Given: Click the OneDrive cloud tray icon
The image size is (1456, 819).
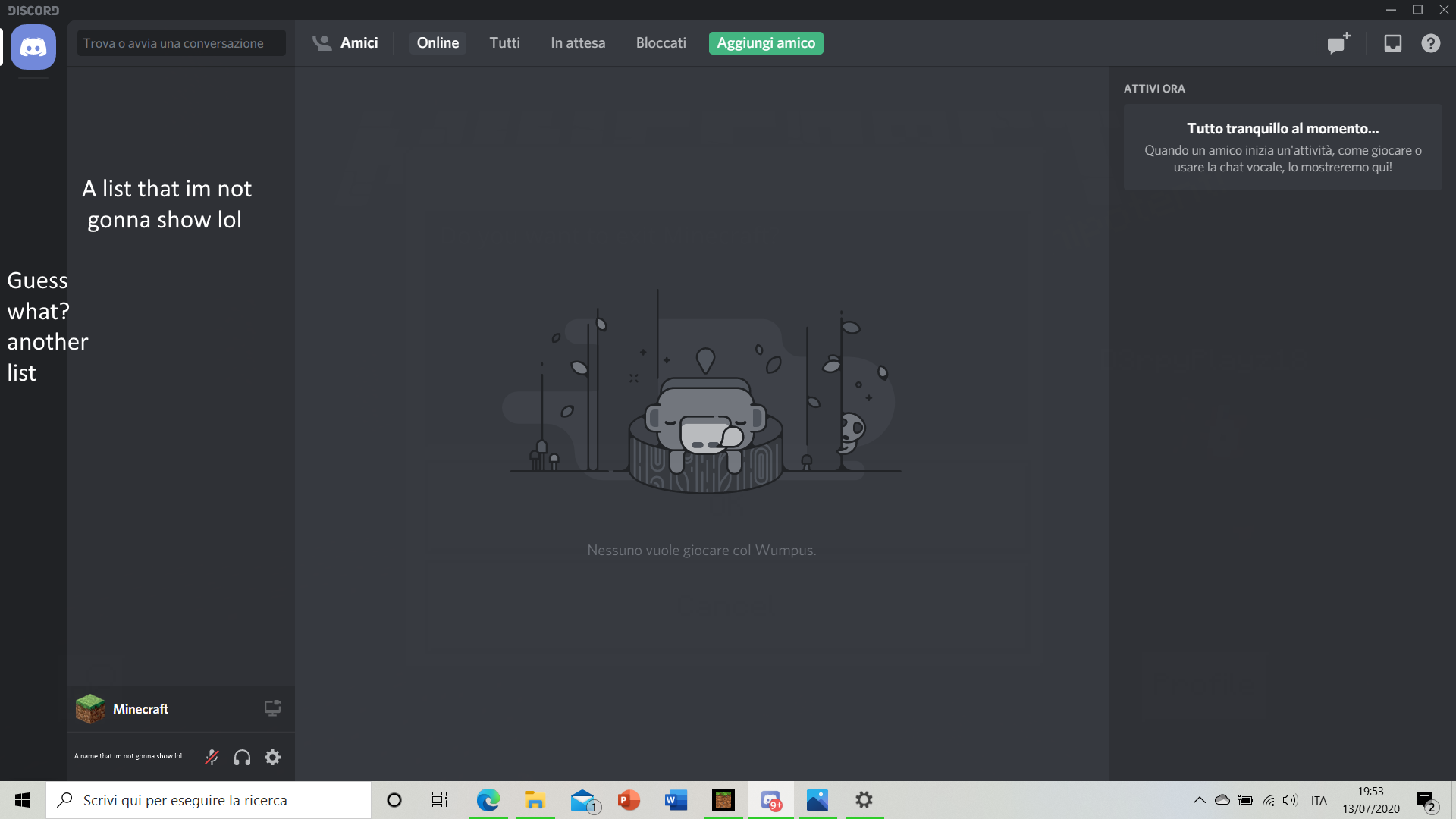Looking at the screenshot, I should point(1222,800).
